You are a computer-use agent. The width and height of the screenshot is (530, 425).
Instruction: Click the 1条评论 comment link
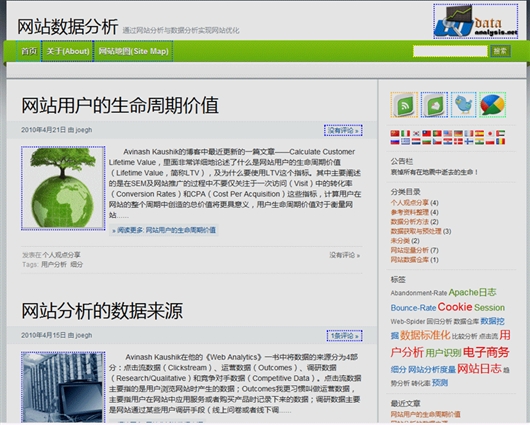pyautogui.click(x=344, y=336)
